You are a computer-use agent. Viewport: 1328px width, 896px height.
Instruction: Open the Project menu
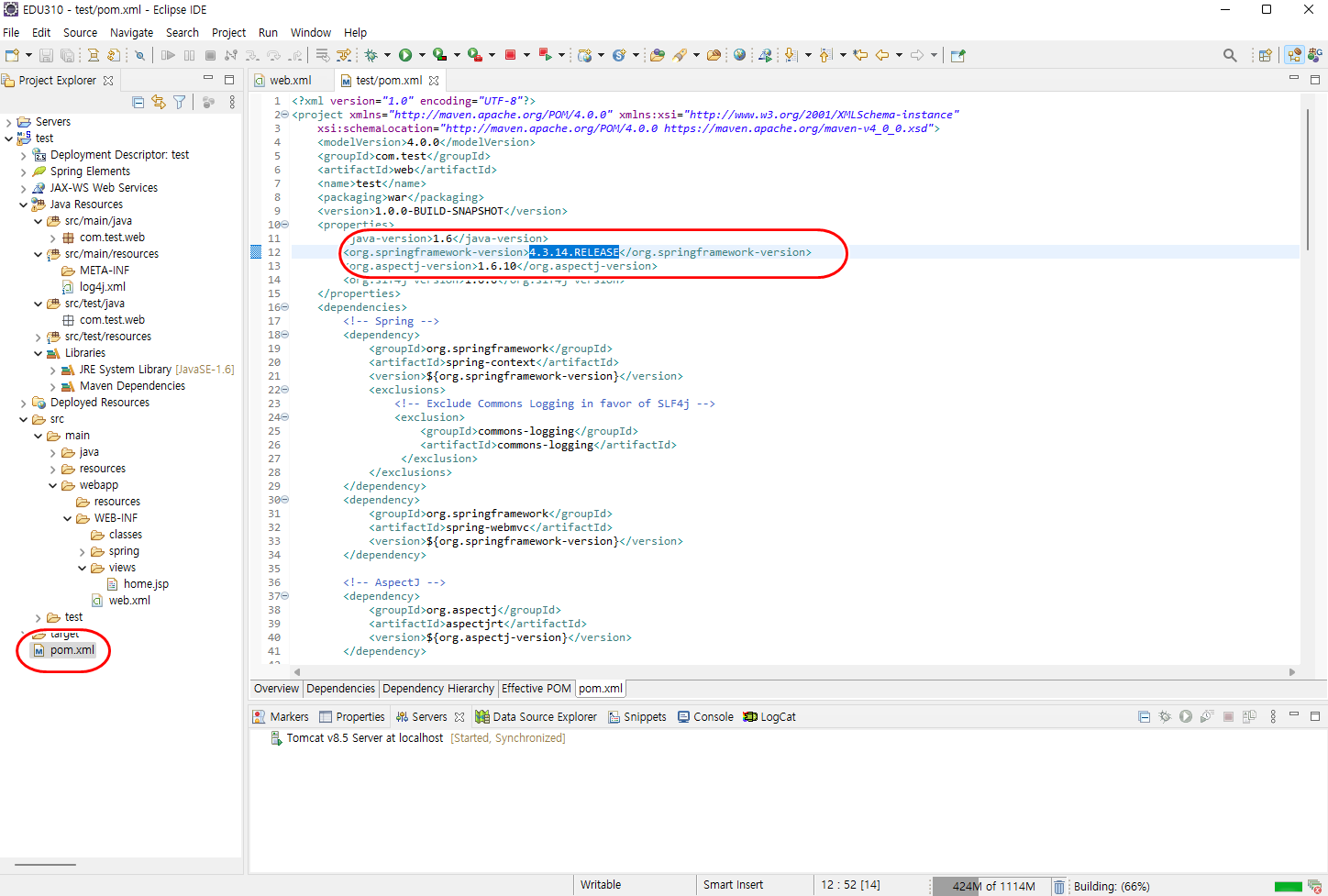(x=228, y=32)
